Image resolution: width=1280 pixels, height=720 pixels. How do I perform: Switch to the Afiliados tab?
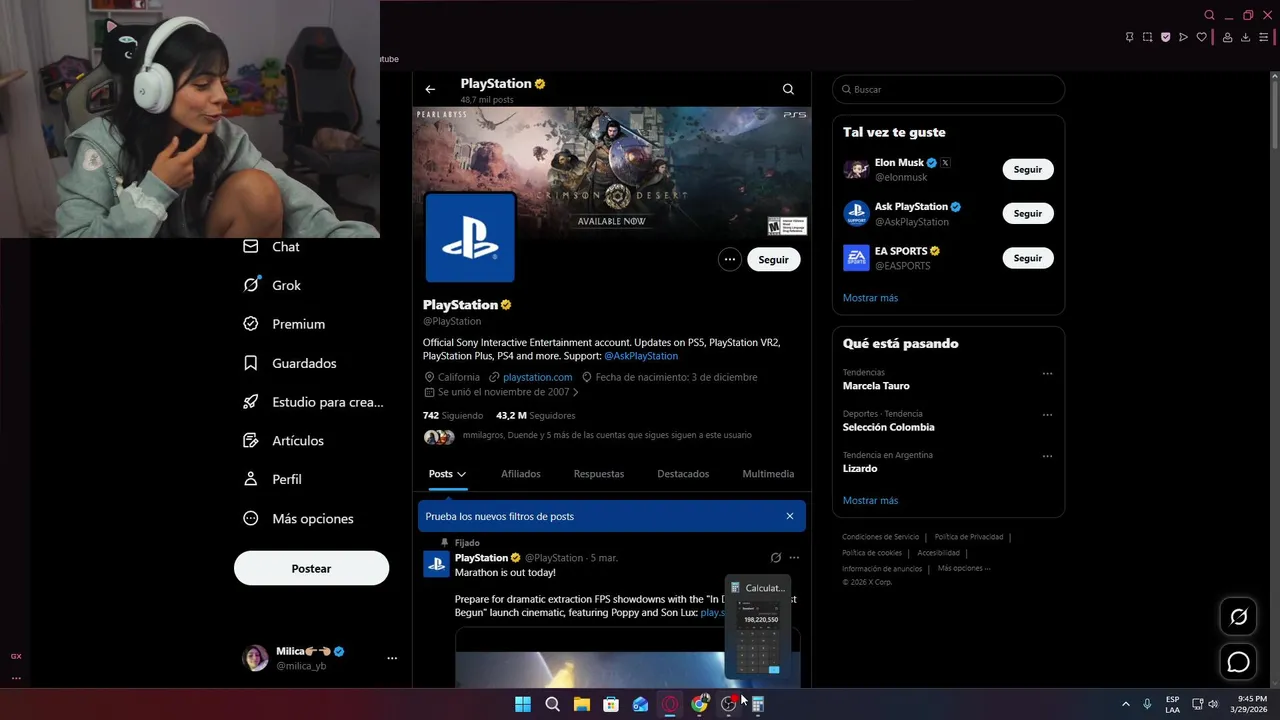(521, 474)
